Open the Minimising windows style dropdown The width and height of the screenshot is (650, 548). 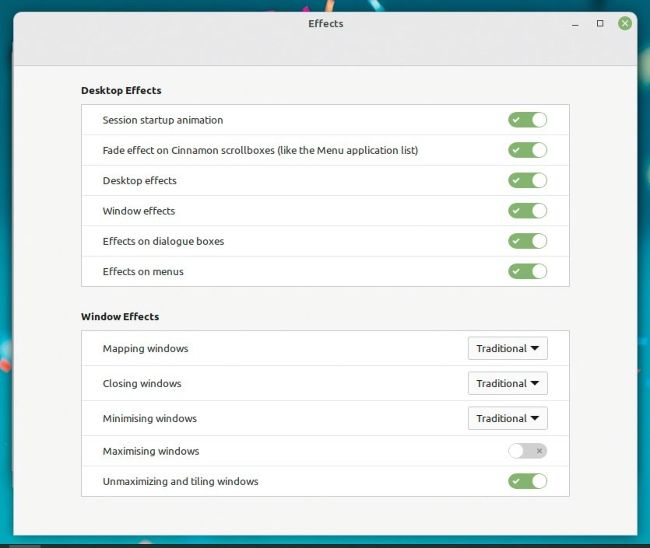click(507, 419)
